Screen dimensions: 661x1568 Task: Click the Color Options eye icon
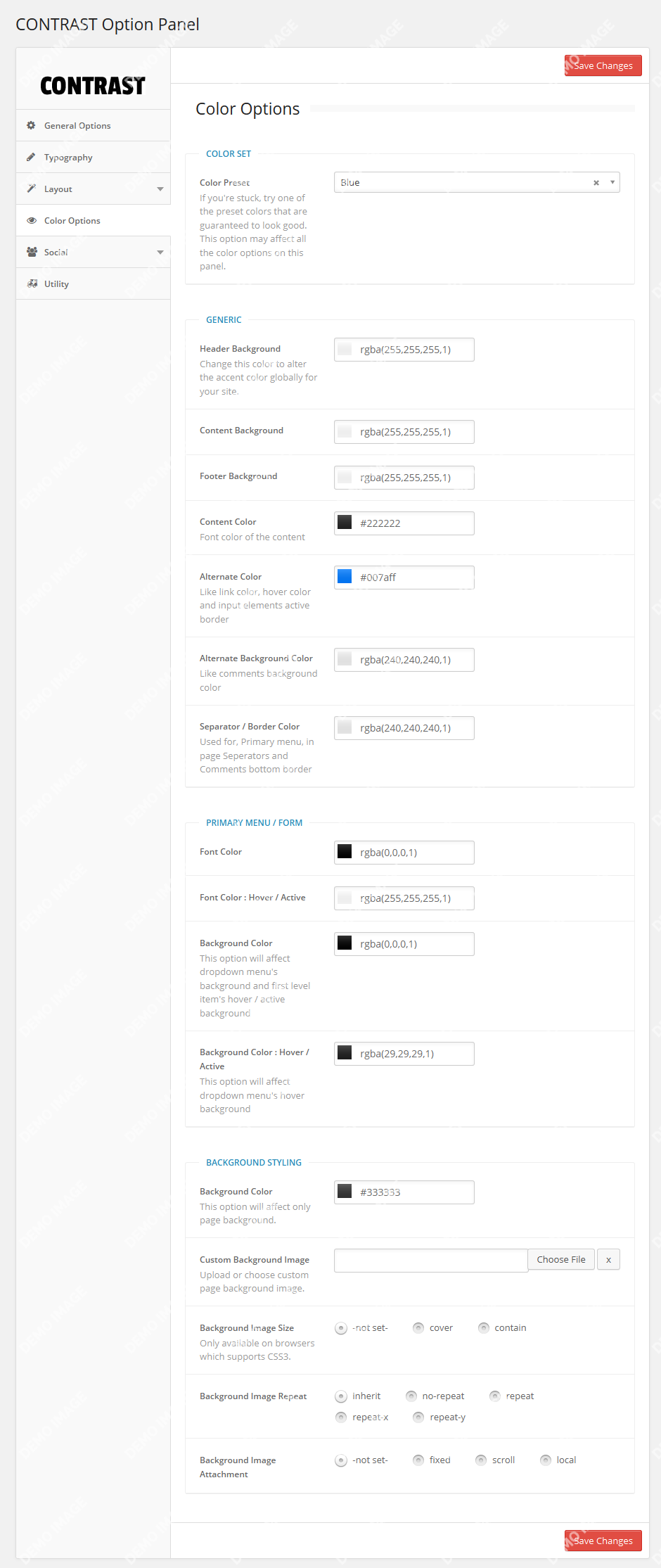pyautogui.click(x=31, y=220)
